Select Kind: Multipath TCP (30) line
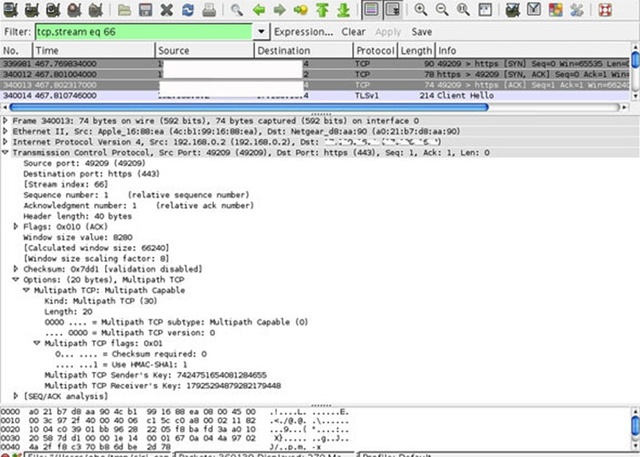The height and width of the screenshot is (457, 640). (x=101, y=301)
